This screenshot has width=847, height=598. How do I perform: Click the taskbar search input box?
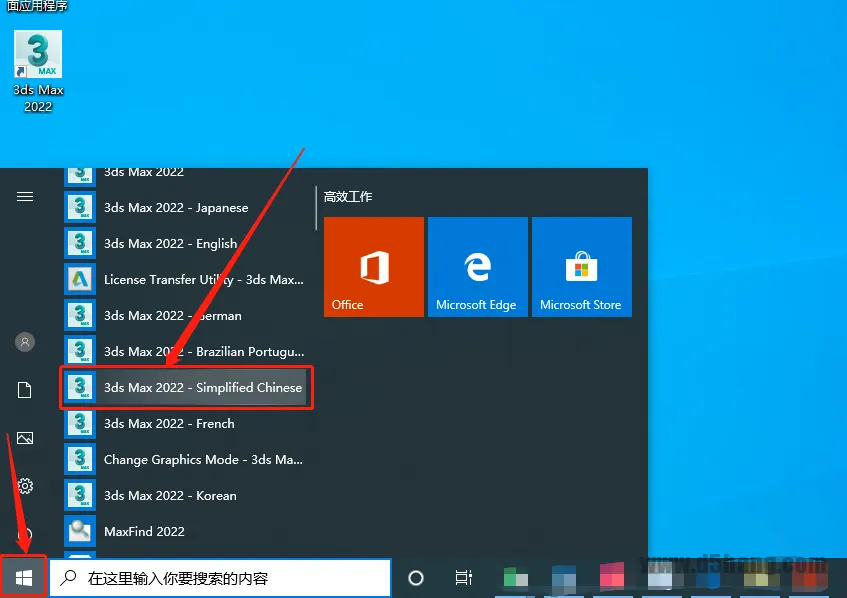point(220,578)
